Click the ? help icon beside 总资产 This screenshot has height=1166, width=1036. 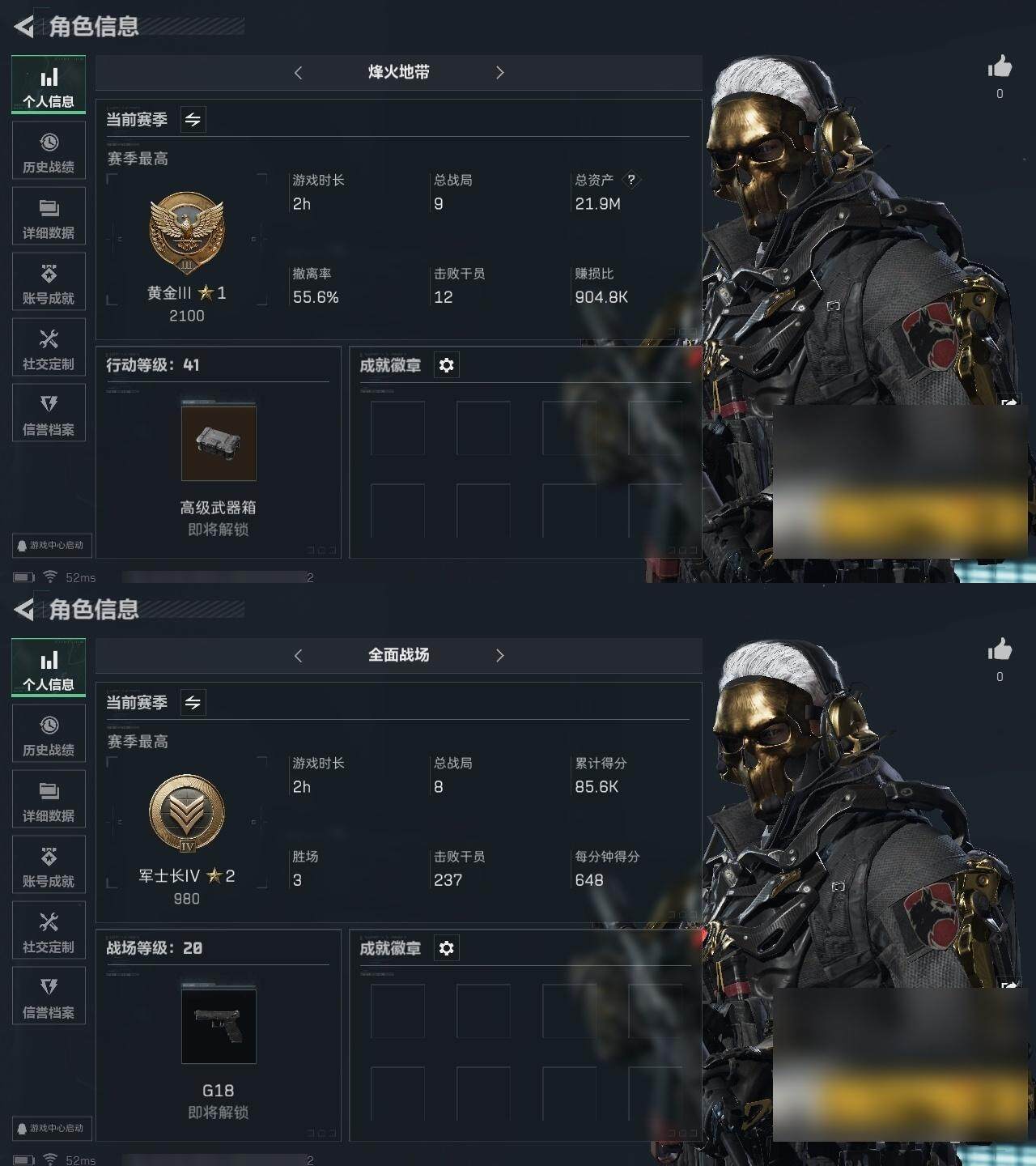[x=631, y=180]
